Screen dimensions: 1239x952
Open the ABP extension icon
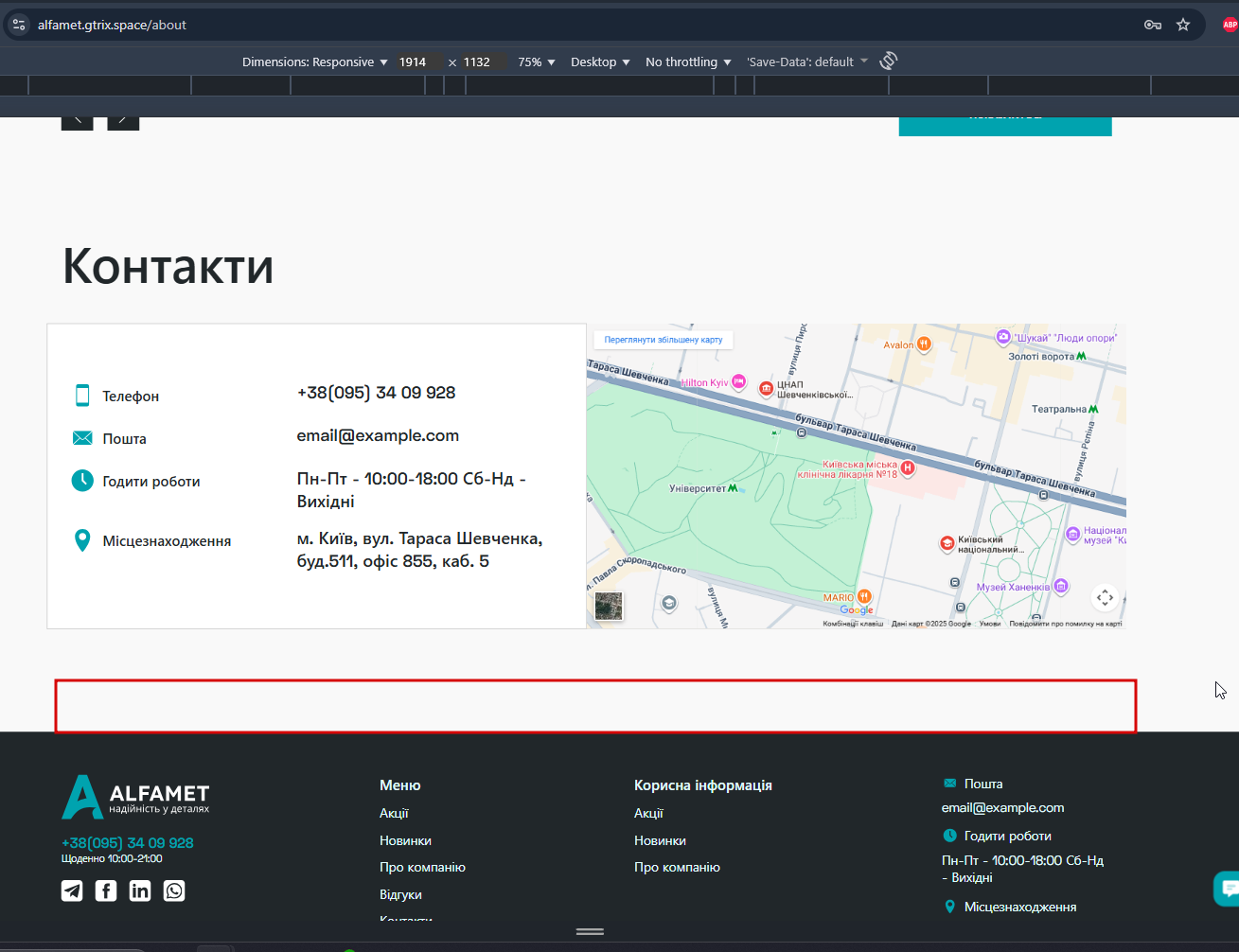pos(1230,25)
